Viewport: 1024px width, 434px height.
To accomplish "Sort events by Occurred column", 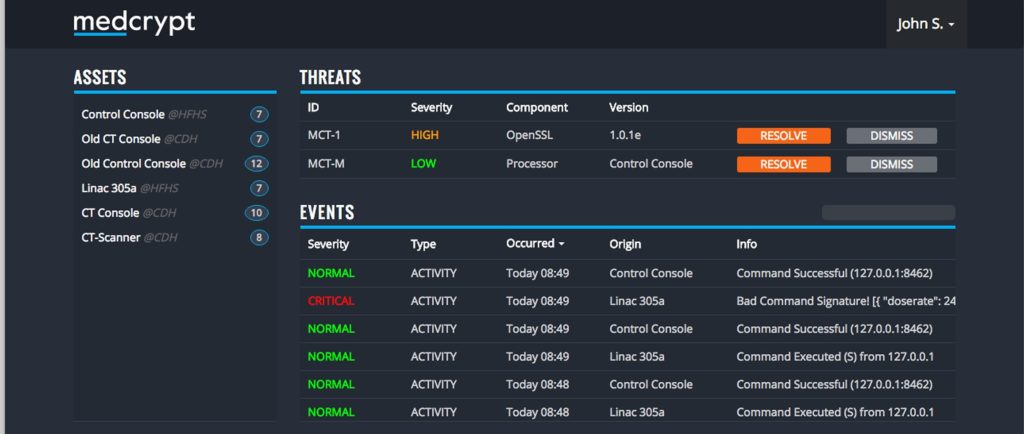I will tap(535, 243).
